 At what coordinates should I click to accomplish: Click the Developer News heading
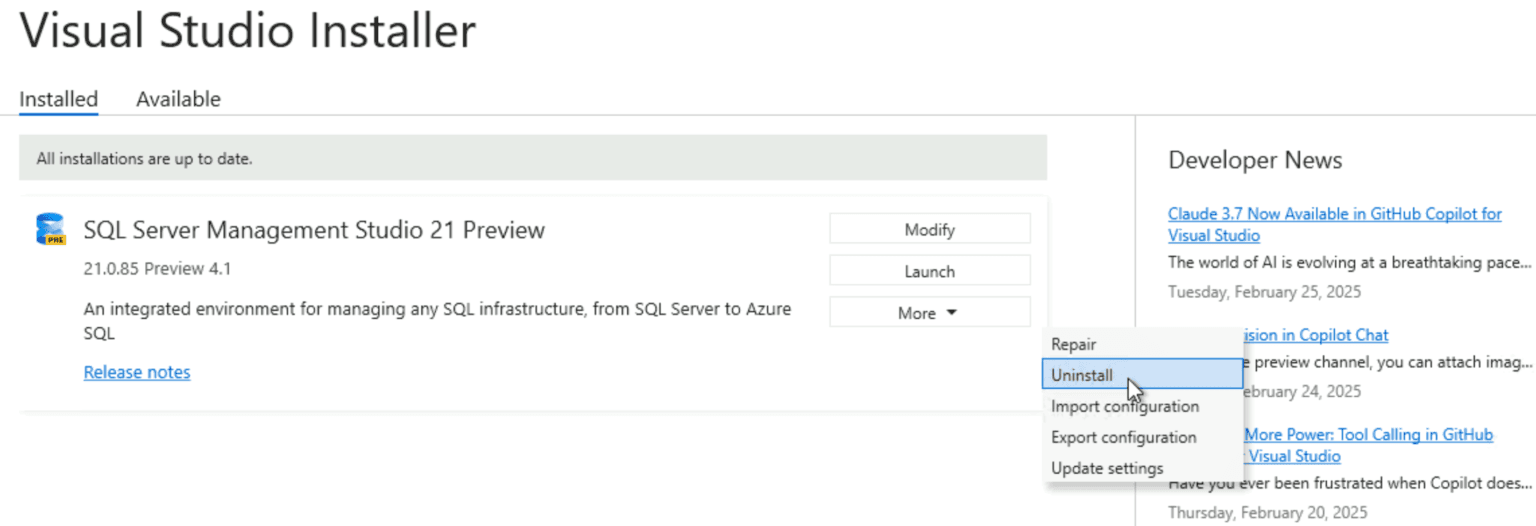pyautogui.click(x=1254, y=161)
